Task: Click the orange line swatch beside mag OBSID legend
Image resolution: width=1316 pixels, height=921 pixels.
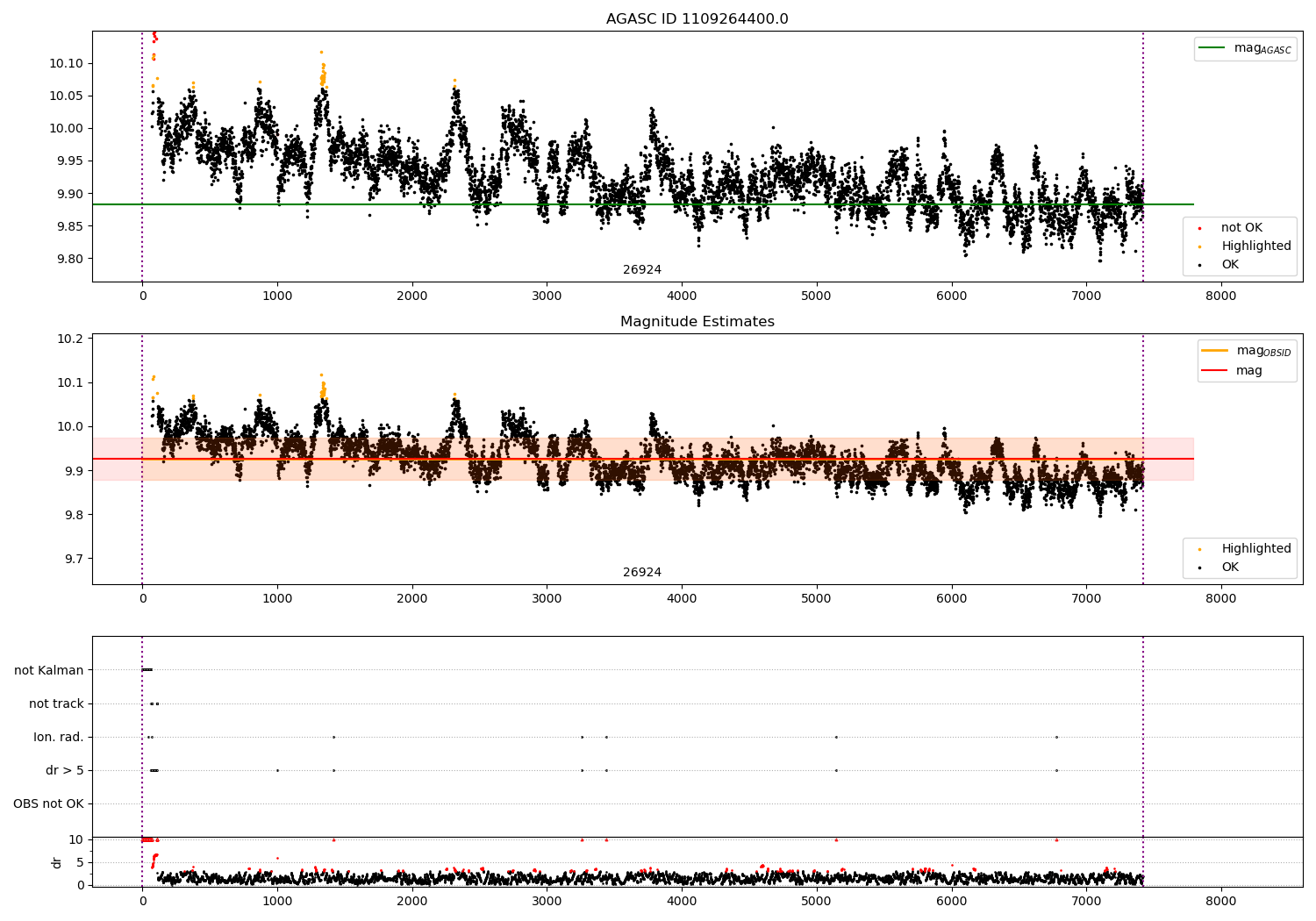Action: tap(1215, 351)
